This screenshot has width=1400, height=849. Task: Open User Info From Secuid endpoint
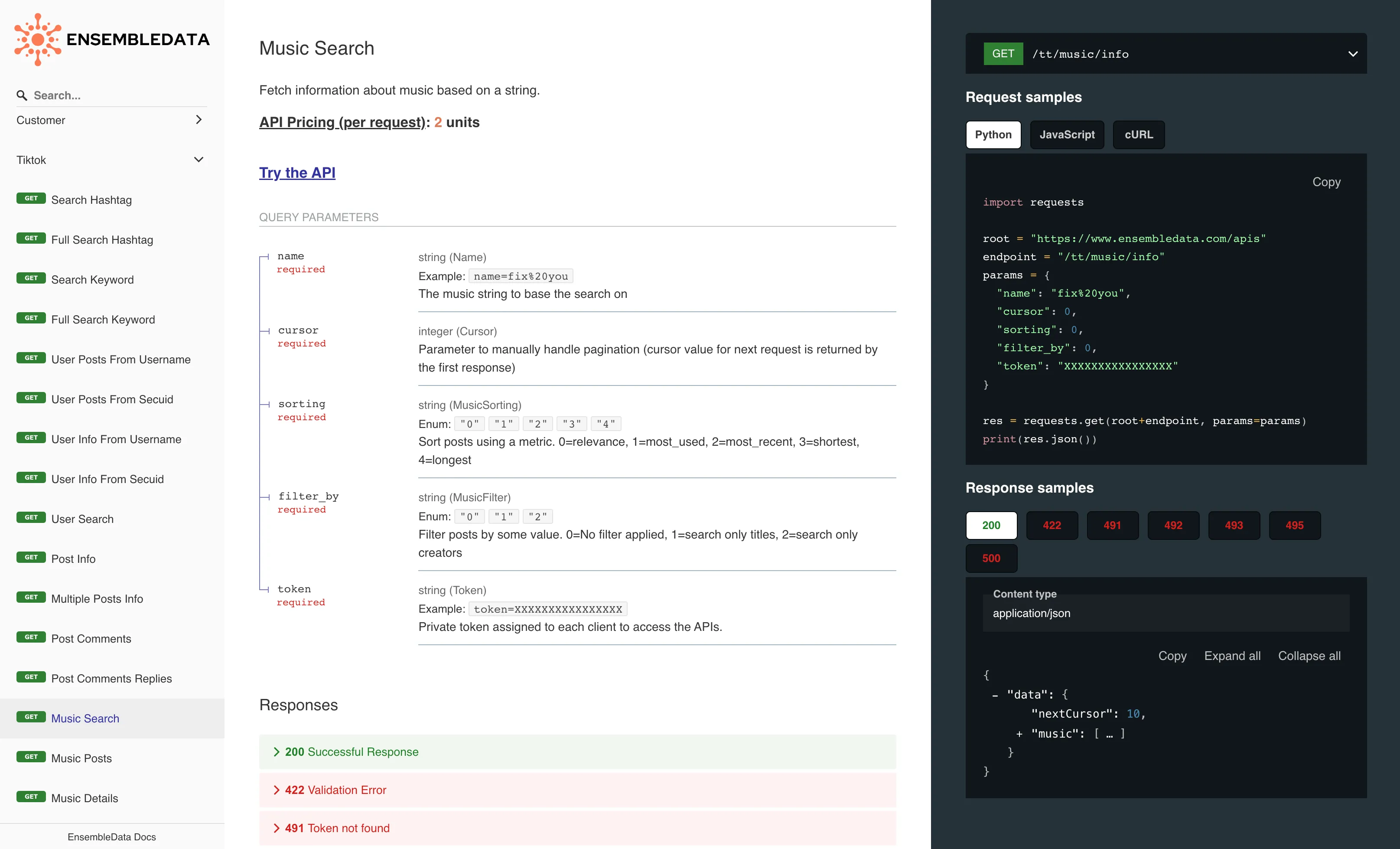111,479
